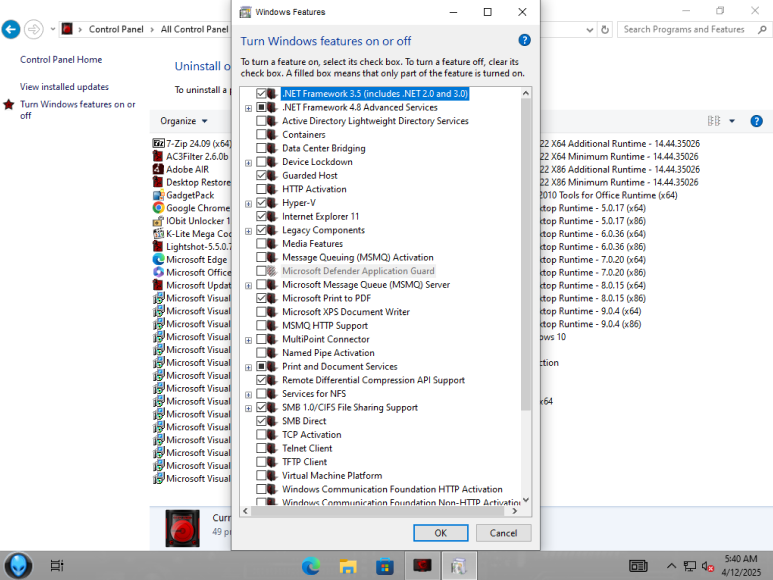The height and width of the screenshot is (580, 773).
Task: Click the muted volume icon in system tray
Action: coord(707,567)
